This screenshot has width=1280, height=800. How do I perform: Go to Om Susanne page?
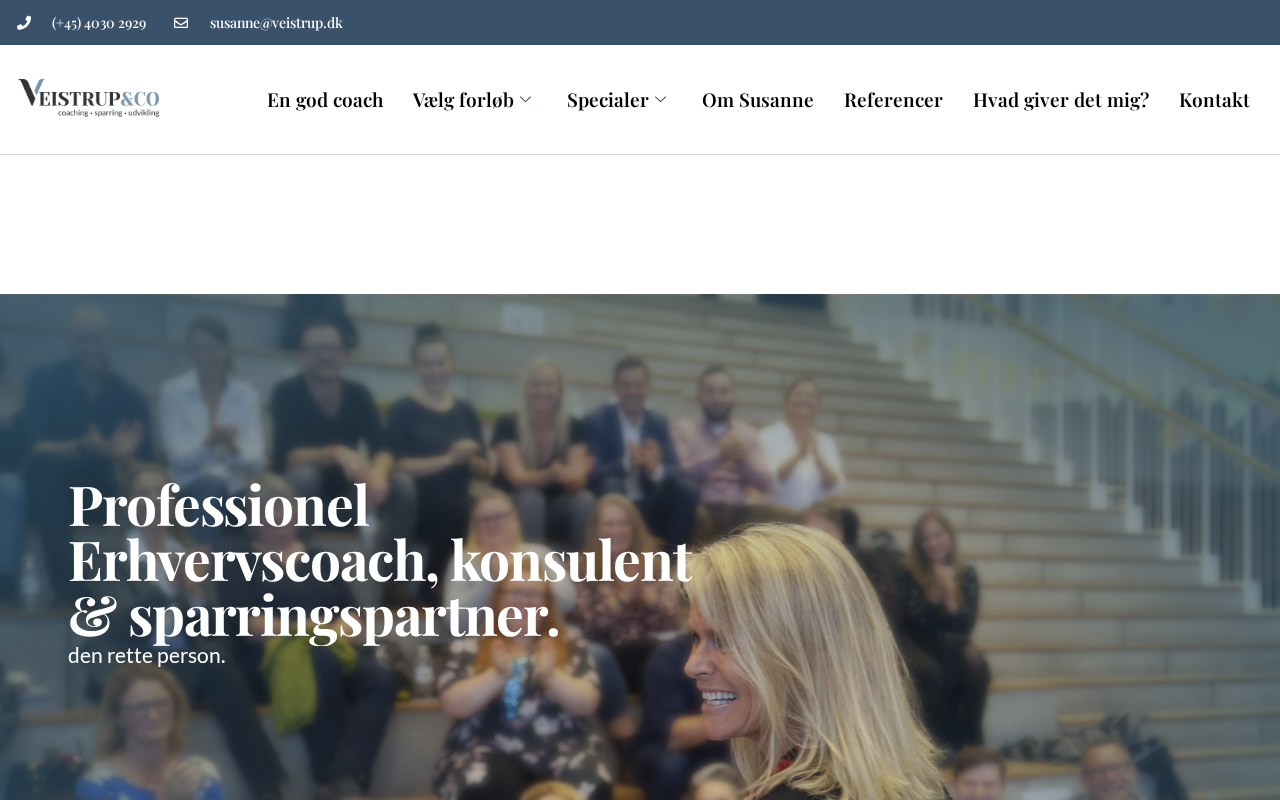[758, 100]
